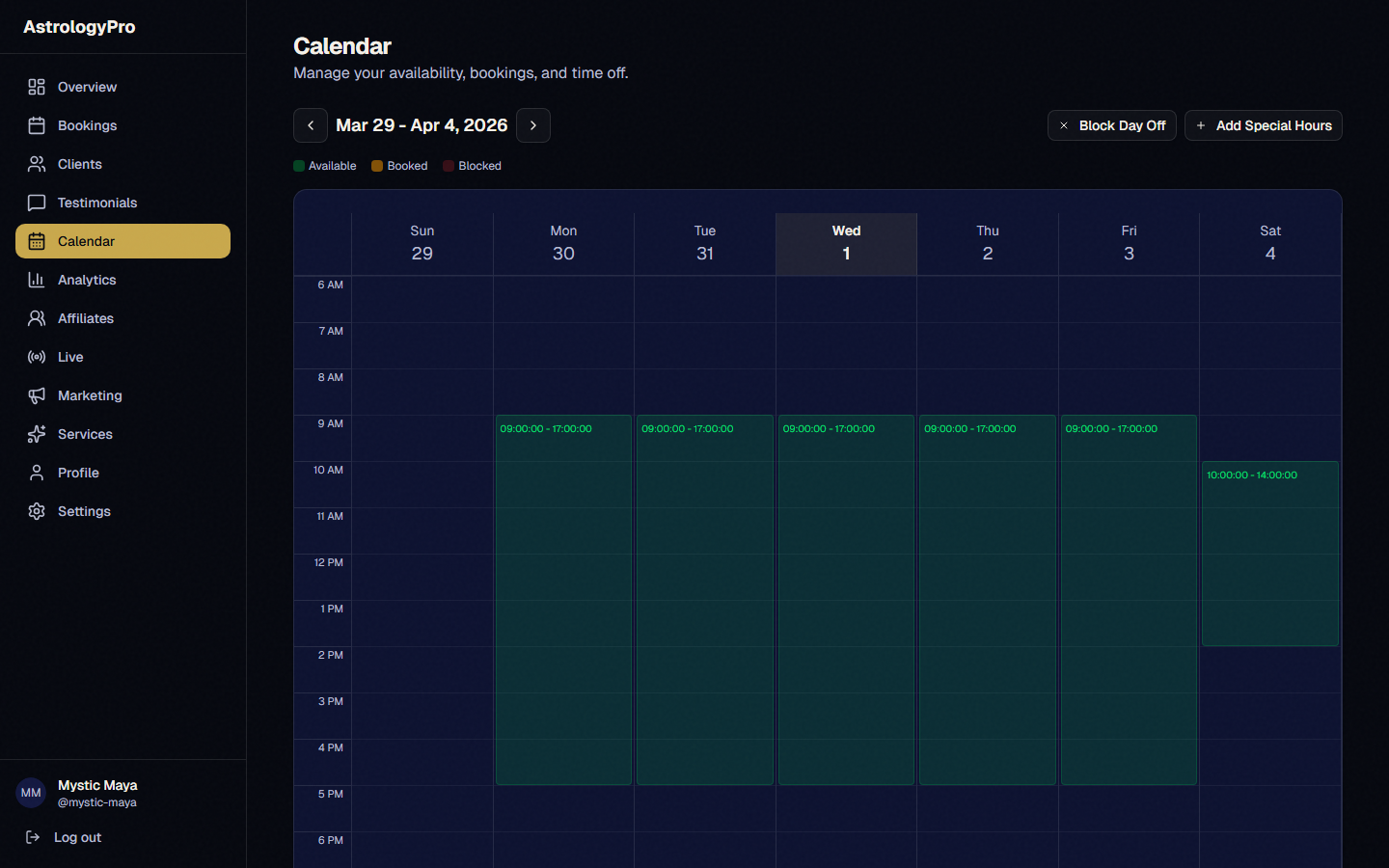Open the Live broadcast icon

(x=37, y=357)
